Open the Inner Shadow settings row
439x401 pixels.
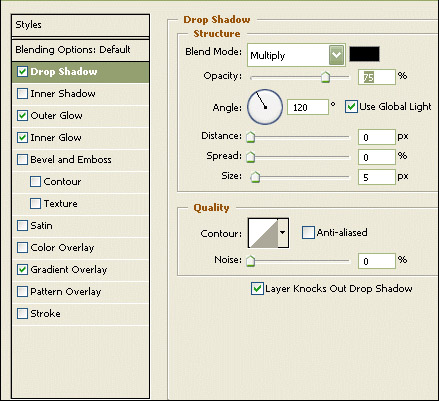pos(80,94)
